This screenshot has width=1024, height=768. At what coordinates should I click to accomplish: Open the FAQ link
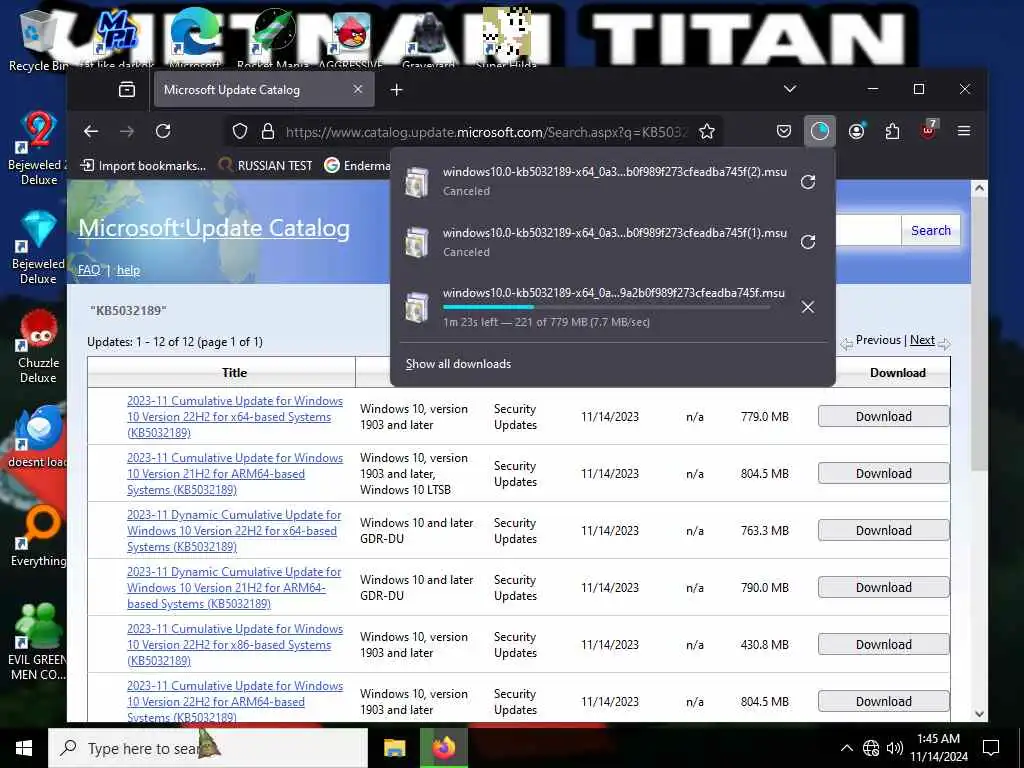(x=89, y=270)
